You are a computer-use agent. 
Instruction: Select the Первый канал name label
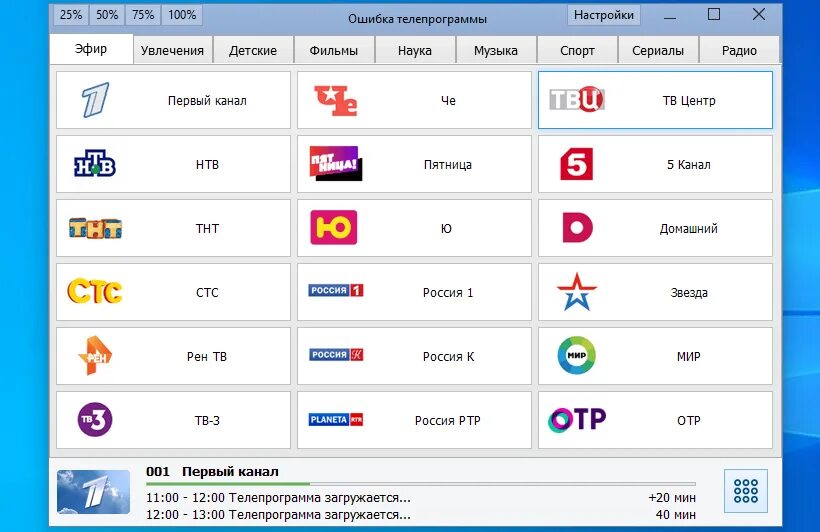click(x=207, y=100)
